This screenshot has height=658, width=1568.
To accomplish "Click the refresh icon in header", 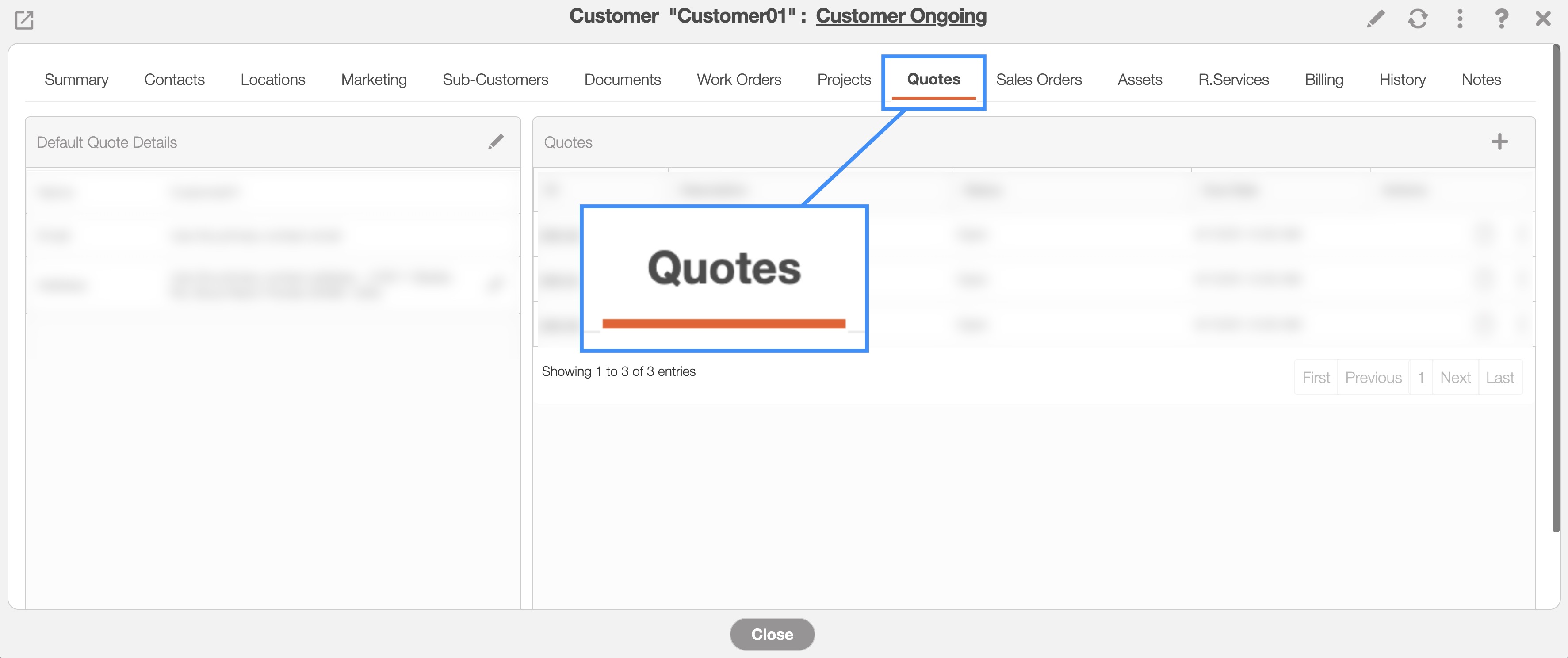I will (1417, 19).
